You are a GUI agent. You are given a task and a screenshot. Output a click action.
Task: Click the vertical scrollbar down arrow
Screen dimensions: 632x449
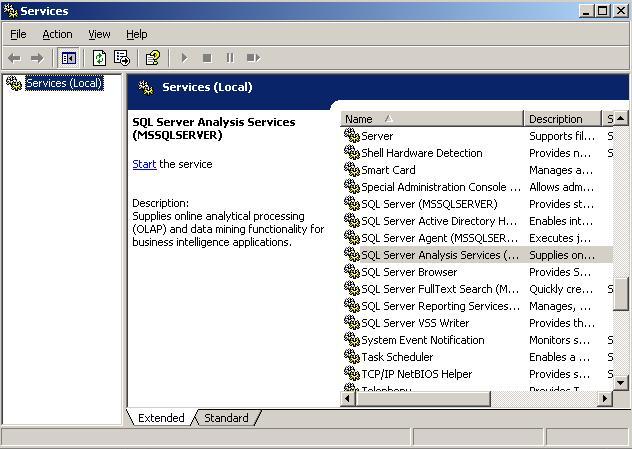[x=621, y=382]
